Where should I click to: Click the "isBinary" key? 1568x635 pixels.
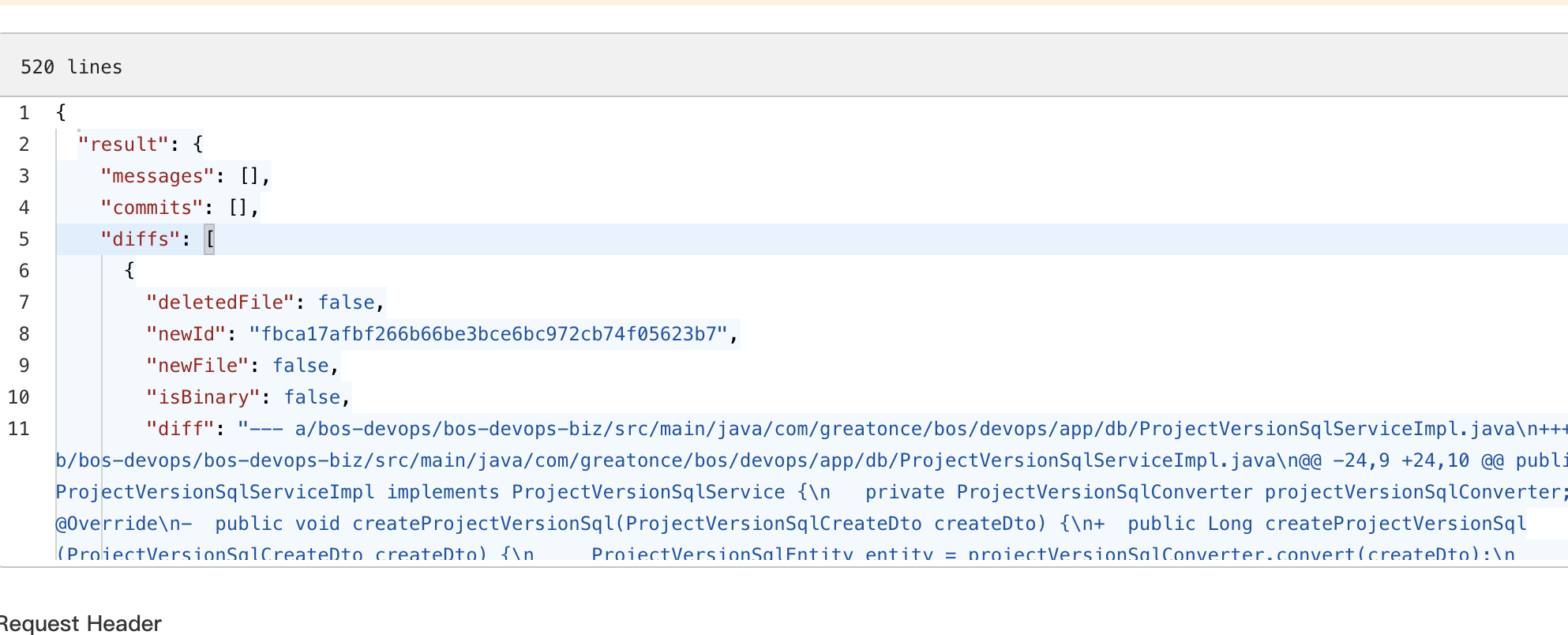pos(204,397)
